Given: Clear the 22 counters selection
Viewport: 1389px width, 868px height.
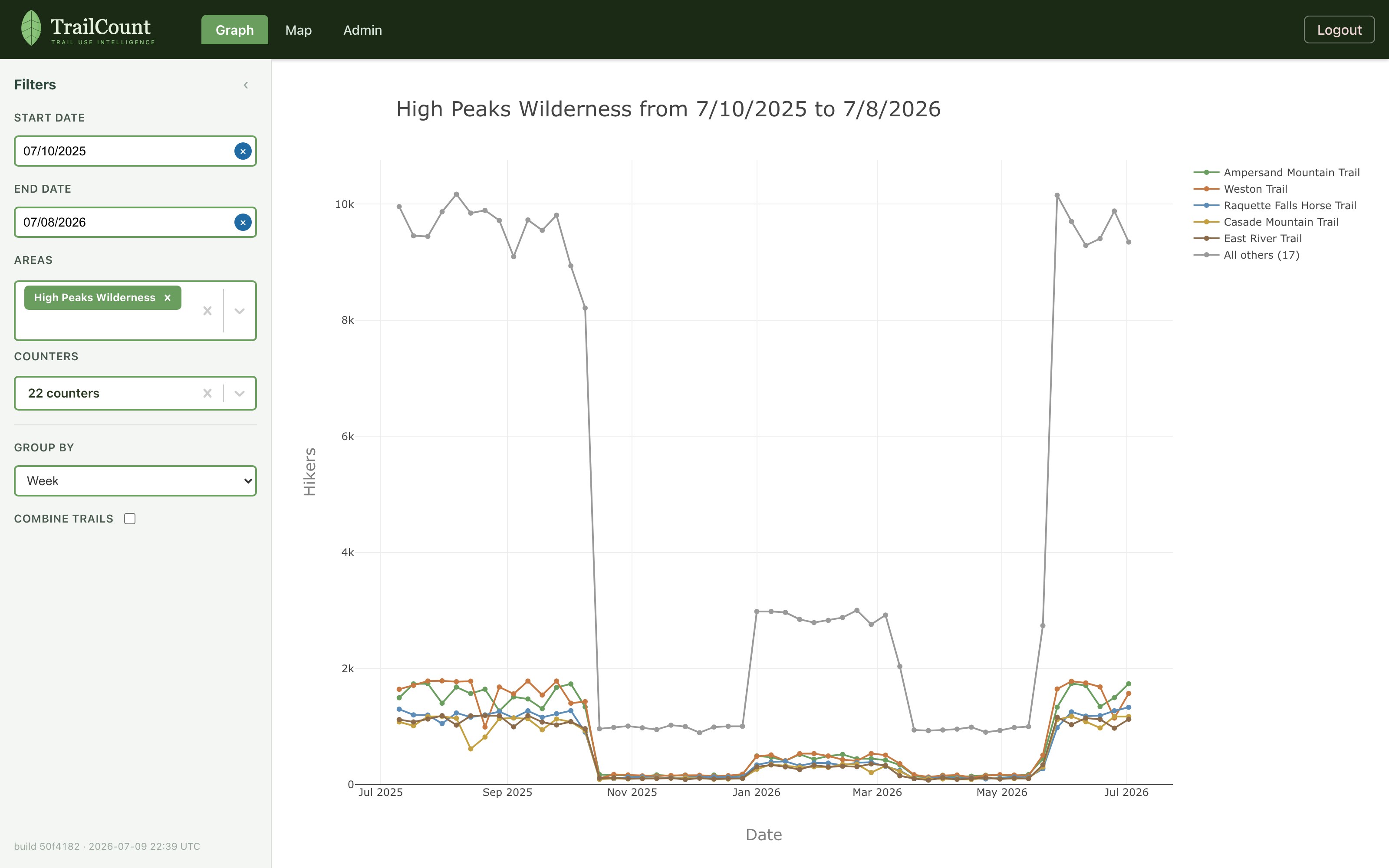Looking at the screenshot, I should point(207,393).
